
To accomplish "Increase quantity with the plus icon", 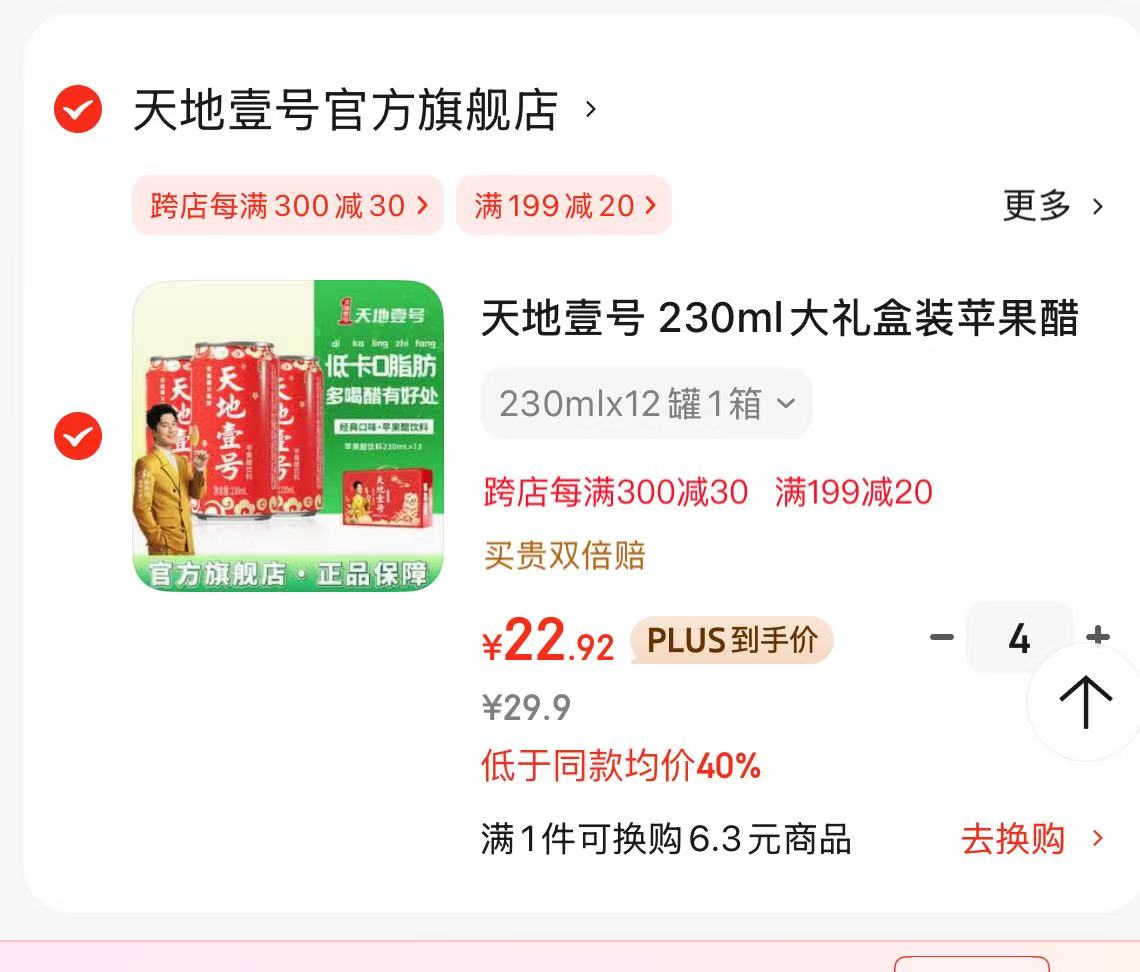I will [1097, 637].
